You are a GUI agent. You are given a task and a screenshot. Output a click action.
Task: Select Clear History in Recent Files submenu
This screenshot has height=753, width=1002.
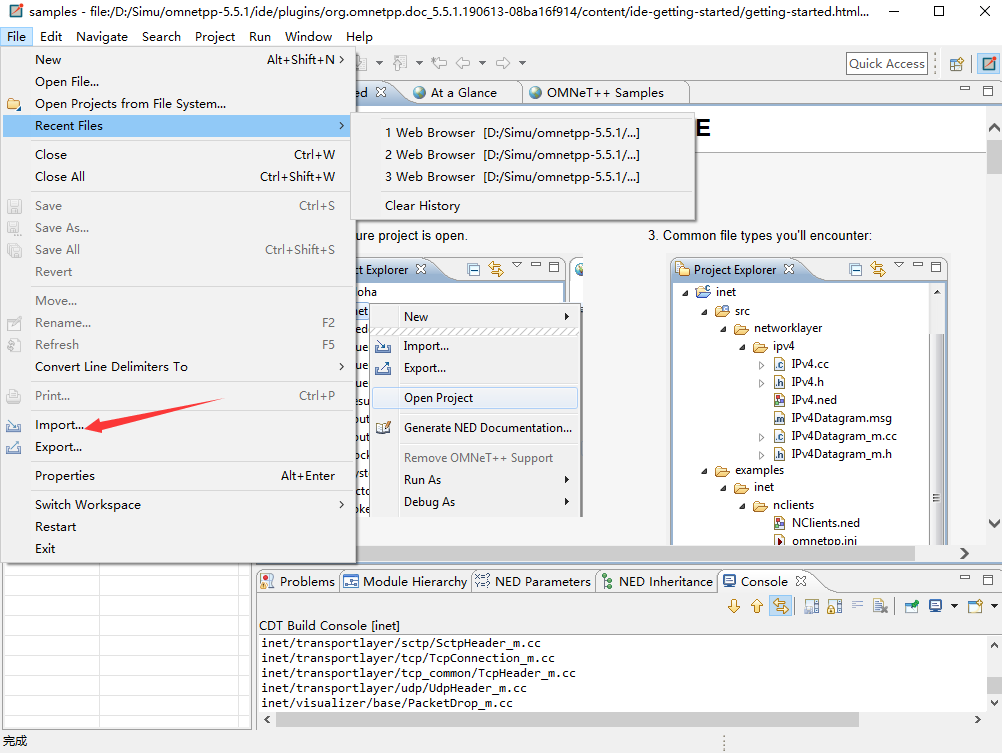[523, 206]
